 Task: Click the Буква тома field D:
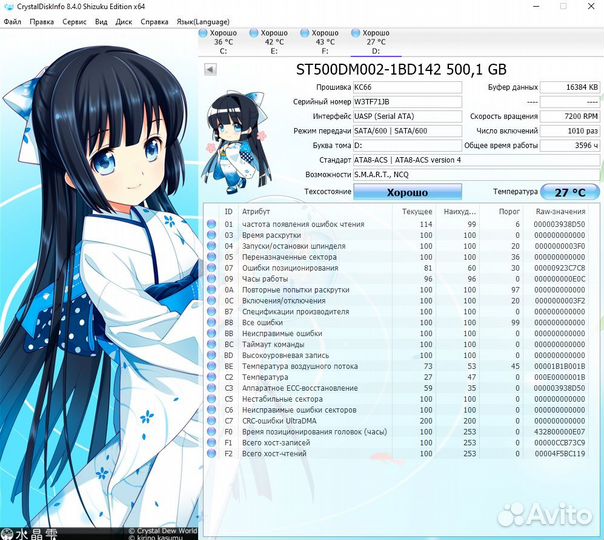point(407,146)
